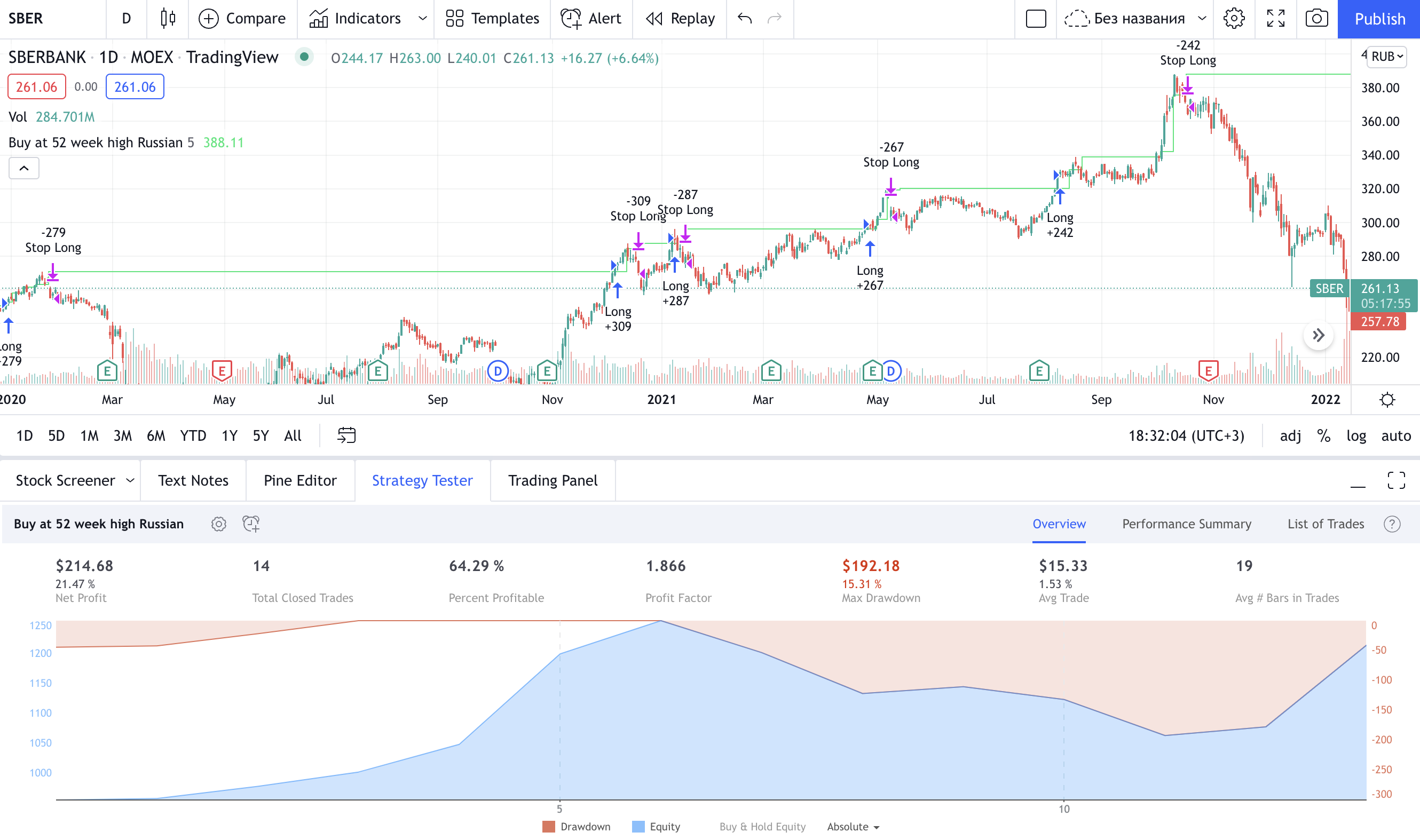Start bar Replay mode
Image resolution: width=1420 pixels, height=840 pixels.
[680, 19]
